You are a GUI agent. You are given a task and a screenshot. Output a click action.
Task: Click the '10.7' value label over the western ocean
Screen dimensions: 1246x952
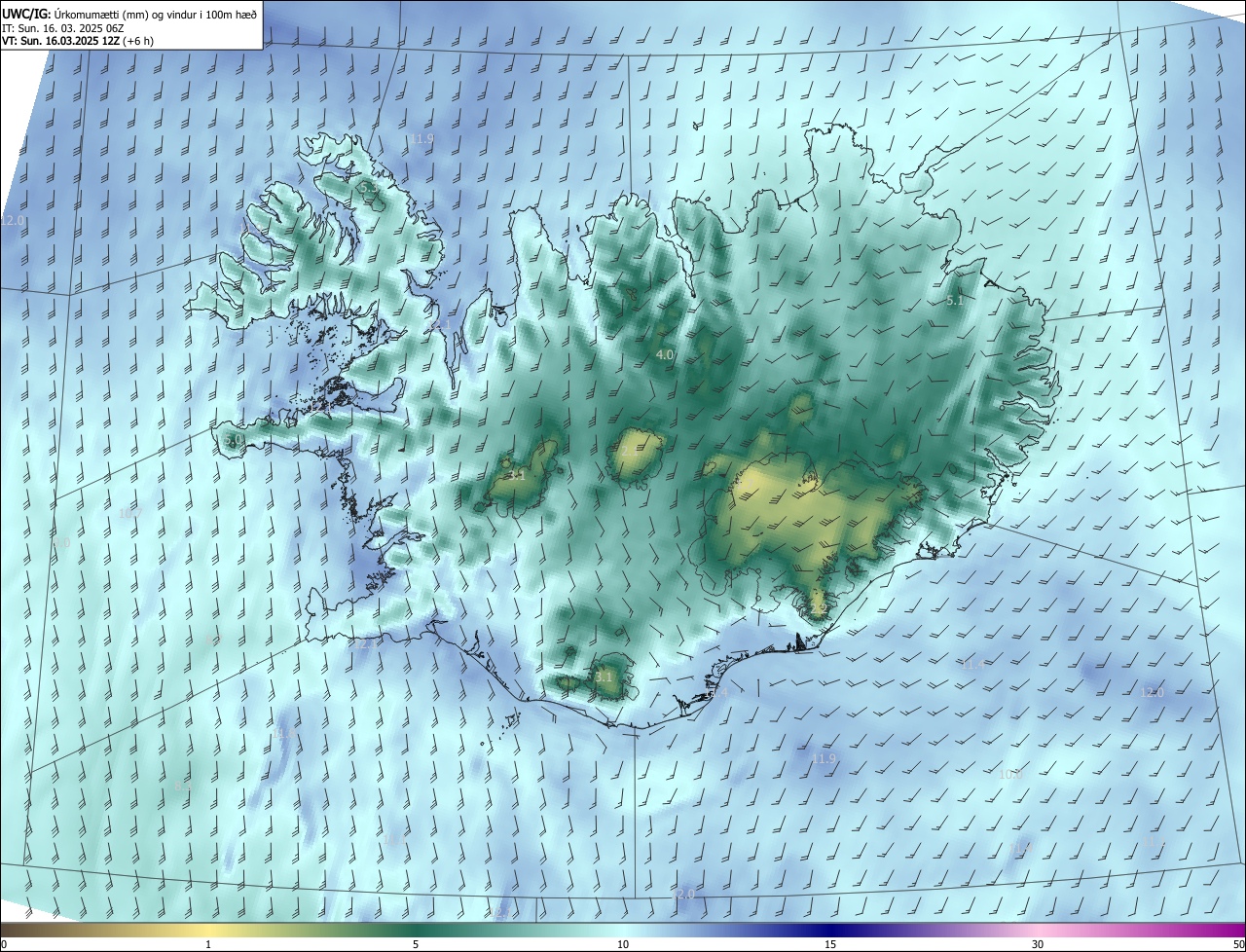(x=130, y=513)
